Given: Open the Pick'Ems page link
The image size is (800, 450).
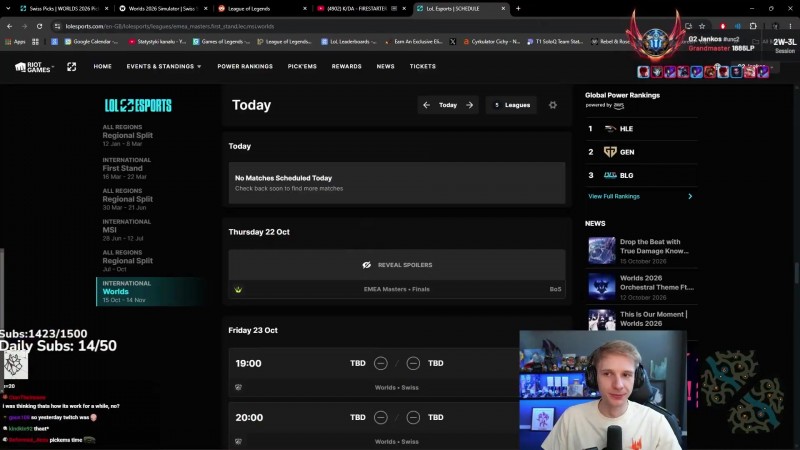Looking at the screenshot, I should click(302, 66).
